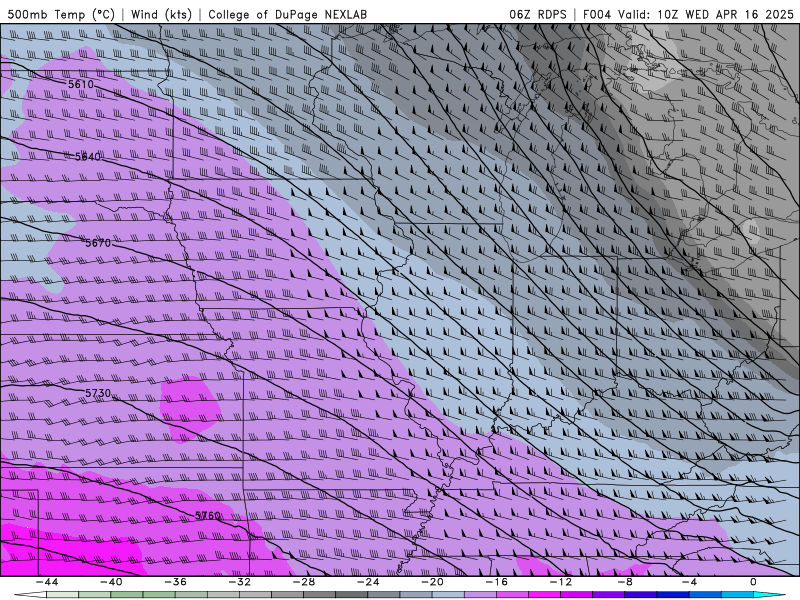Click the "500mb Temp (°C)" title text
This screenshot has height=600, width=800.
(x=61, y=14)
